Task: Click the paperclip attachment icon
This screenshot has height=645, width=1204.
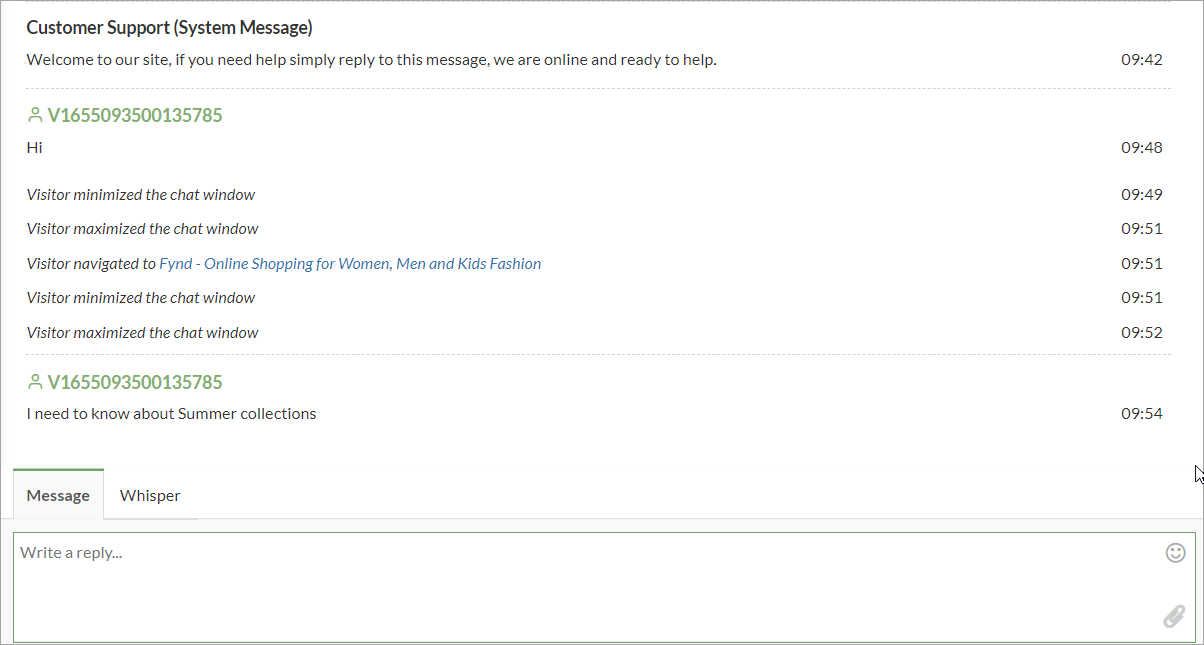Action: click(1174, 616)
